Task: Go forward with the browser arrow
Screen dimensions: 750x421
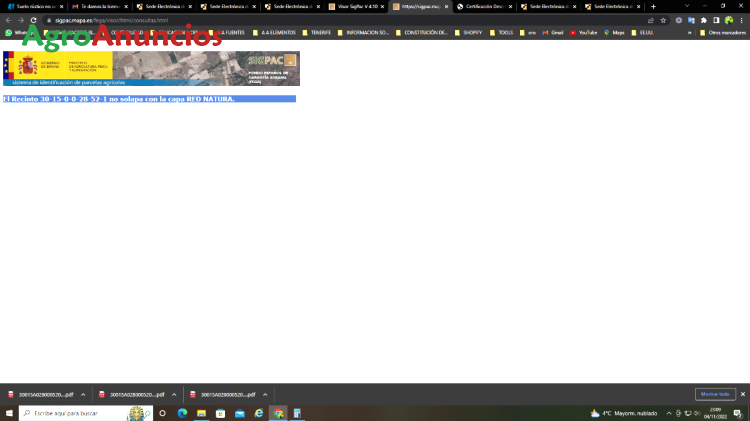Action: point(21,21)
